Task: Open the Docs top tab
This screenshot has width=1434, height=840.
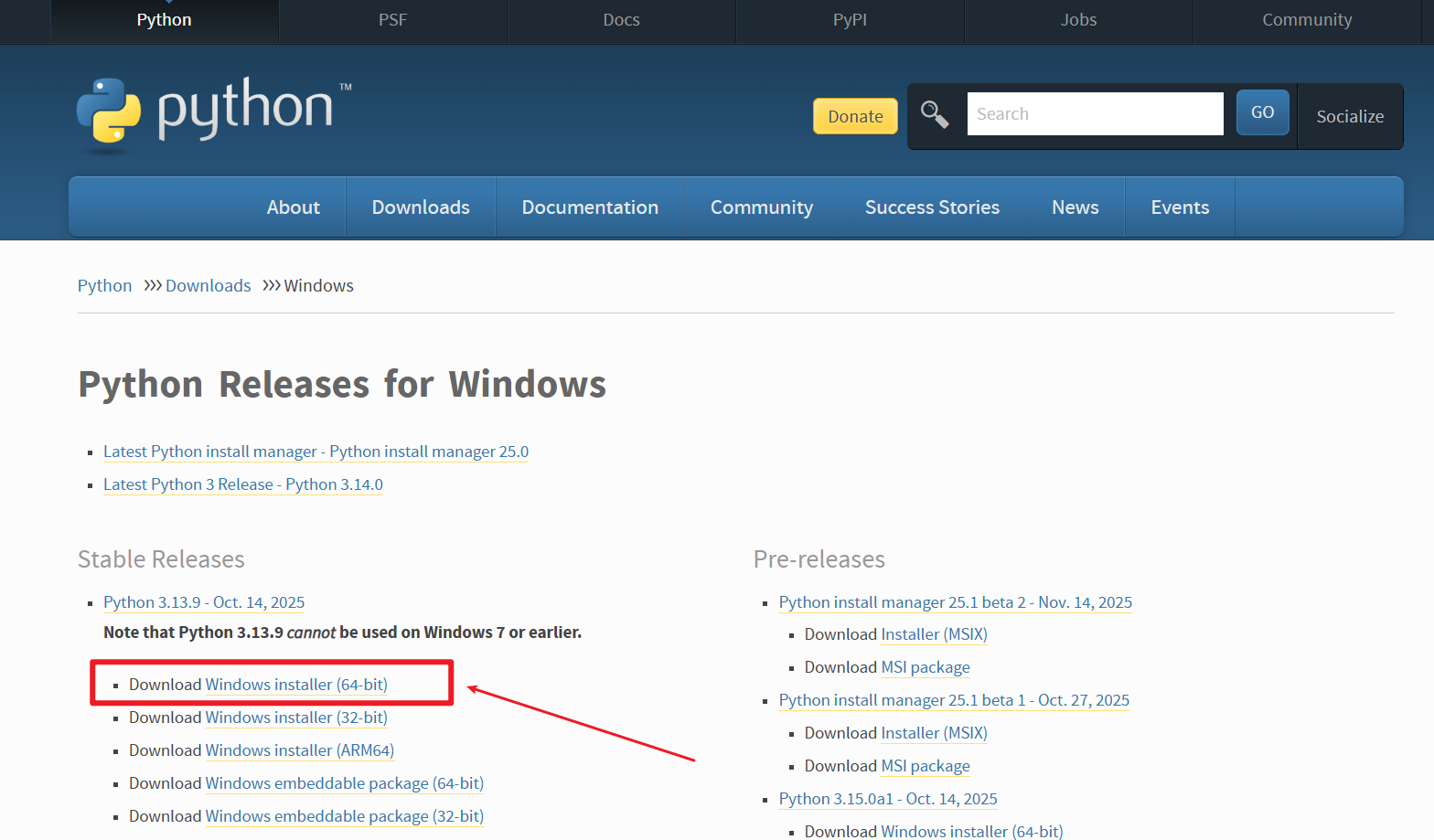Action: click(621, 20)
